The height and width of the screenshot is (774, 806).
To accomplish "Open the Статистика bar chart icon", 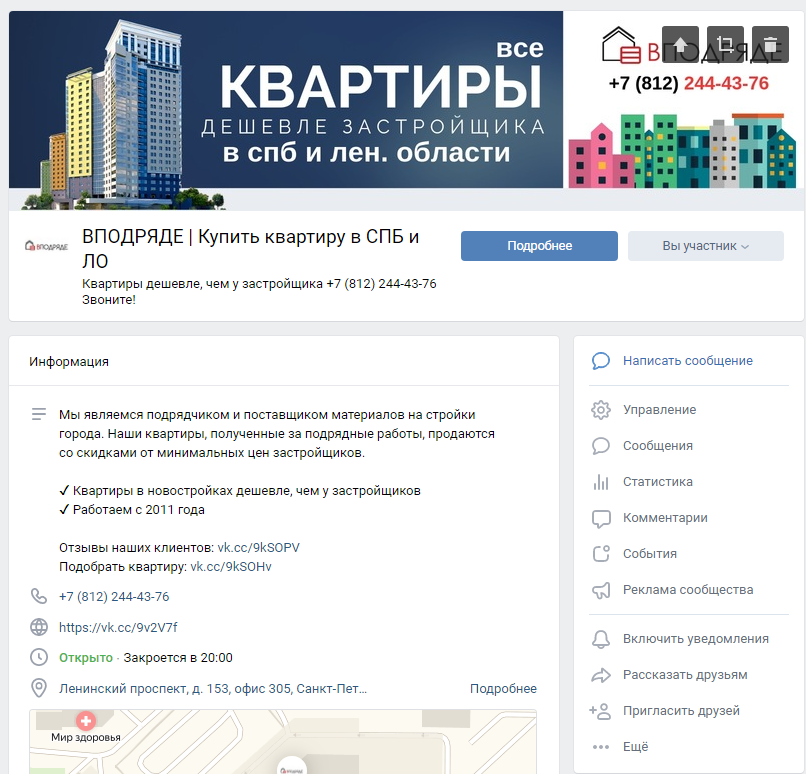I will point(601,482).
